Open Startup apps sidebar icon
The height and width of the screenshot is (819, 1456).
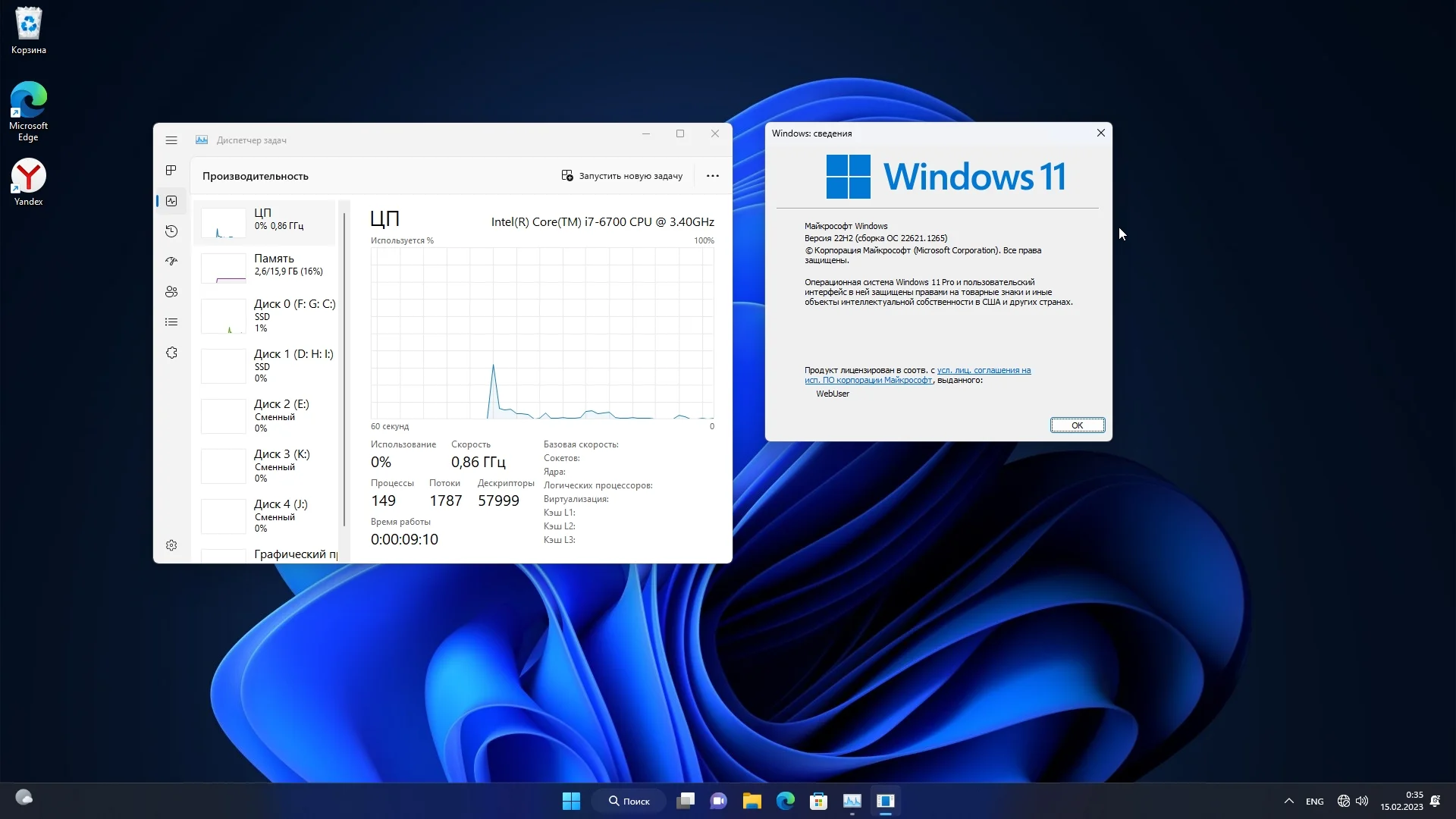[171, 262]
